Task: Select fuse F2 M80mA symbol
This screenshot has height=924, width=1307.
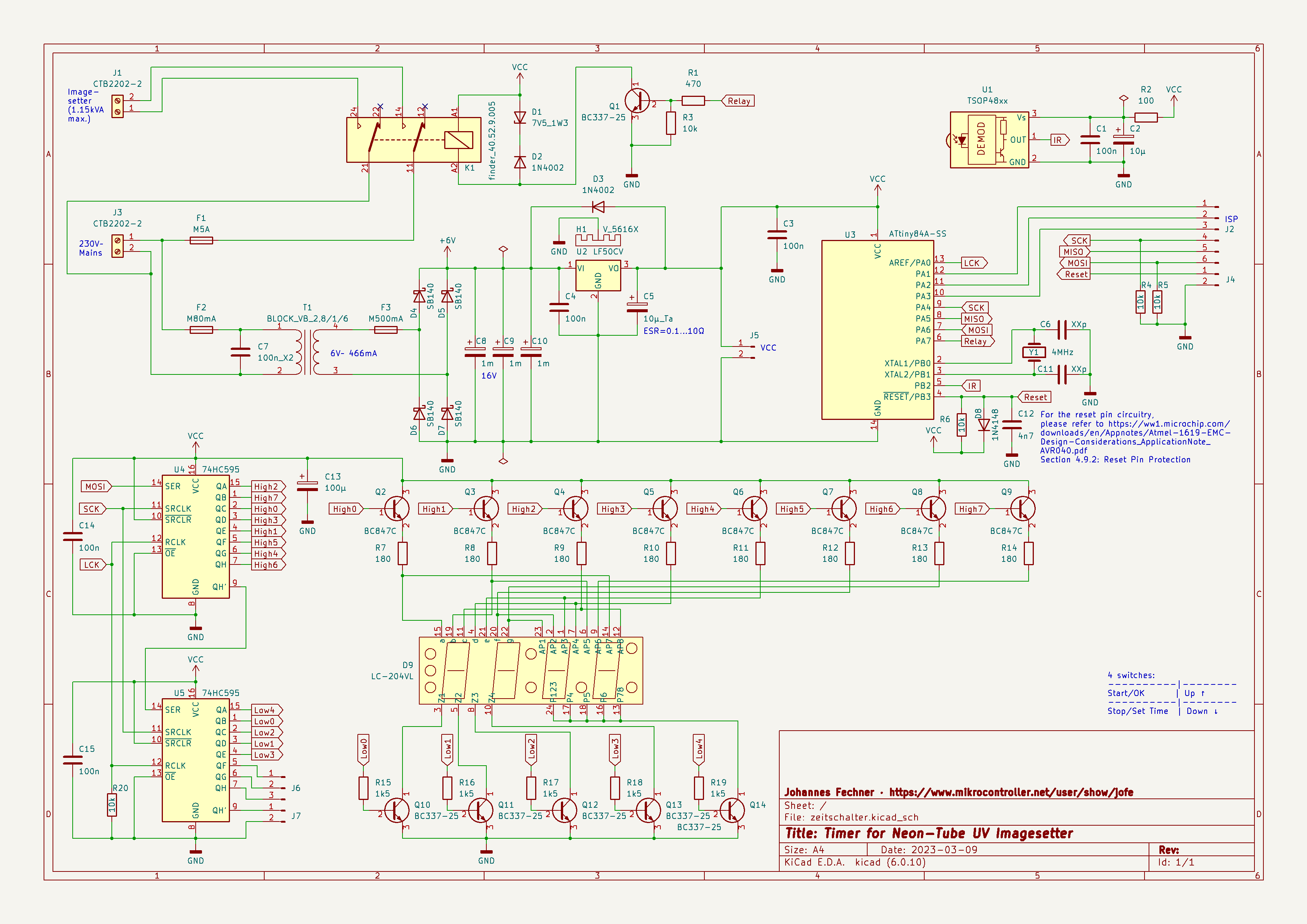Action: point(201,330)
